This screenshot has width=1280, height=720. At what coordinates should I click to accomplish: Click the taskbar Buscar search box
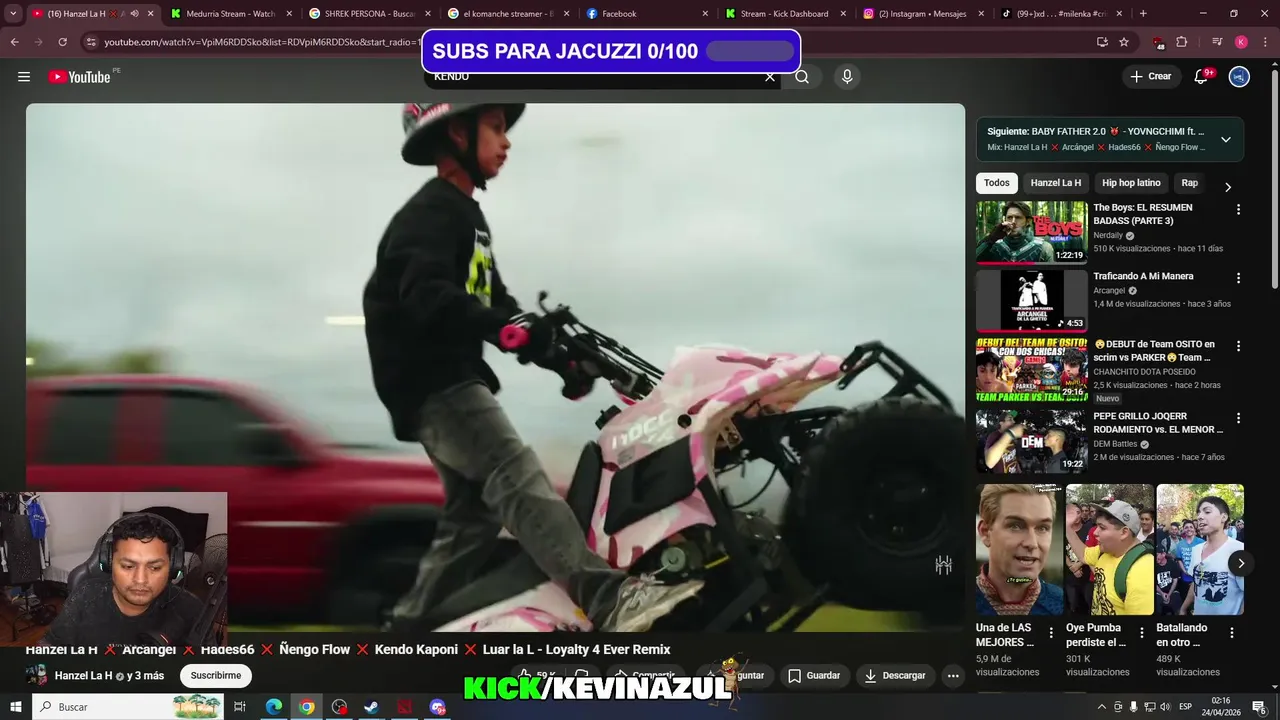[130, 707]
